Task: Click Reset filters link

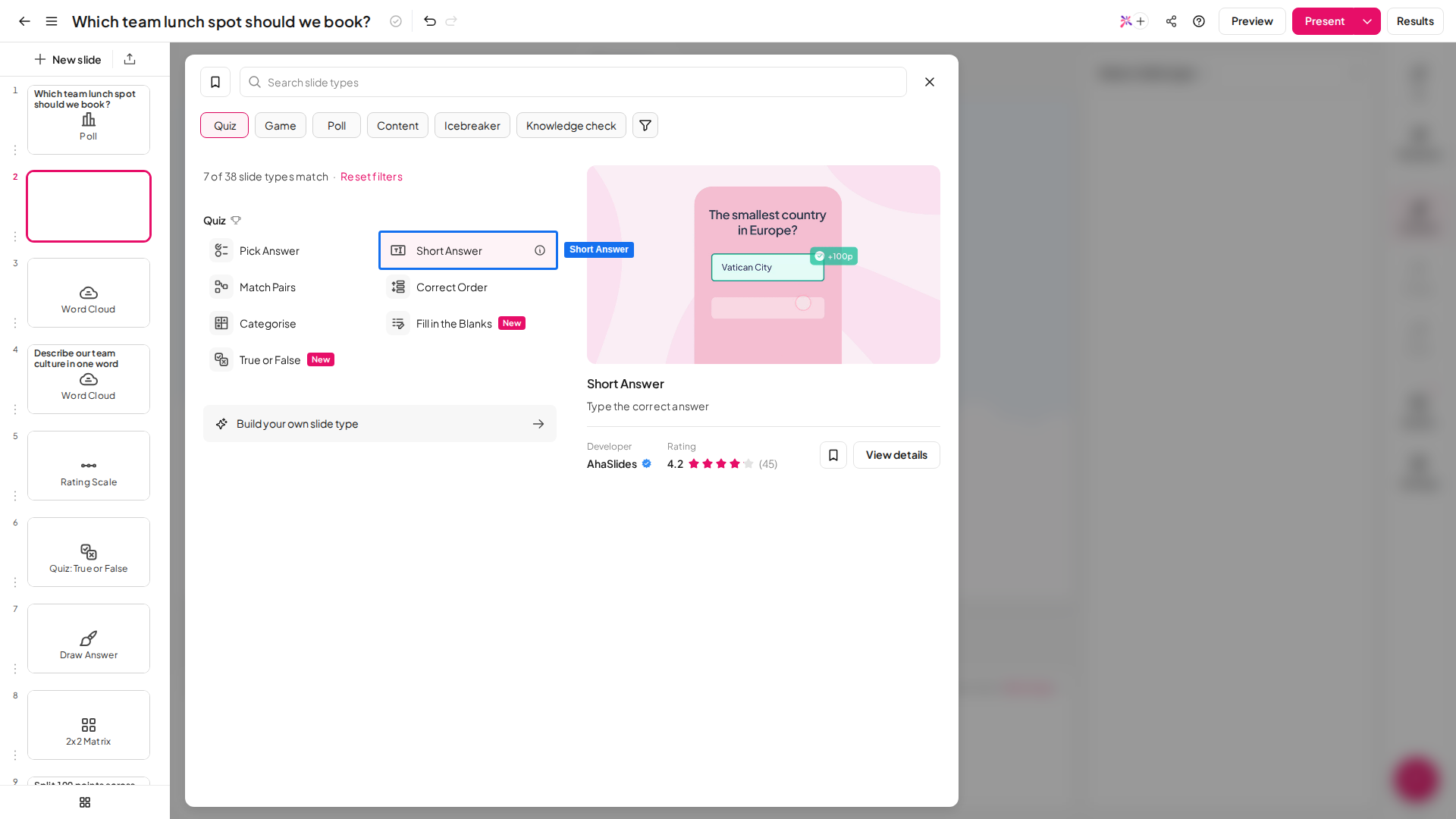Action: pyautogui.click(x=372, y=177)
